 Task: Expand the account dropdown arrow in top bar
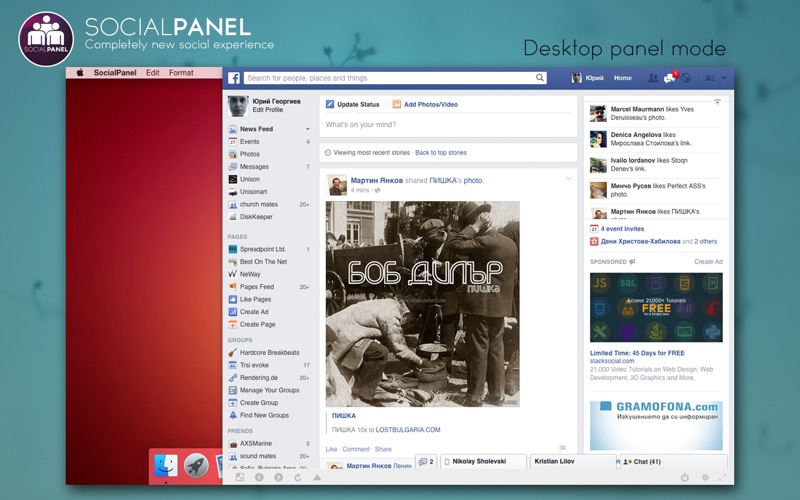pyautogui.click(x=723, y=79)
